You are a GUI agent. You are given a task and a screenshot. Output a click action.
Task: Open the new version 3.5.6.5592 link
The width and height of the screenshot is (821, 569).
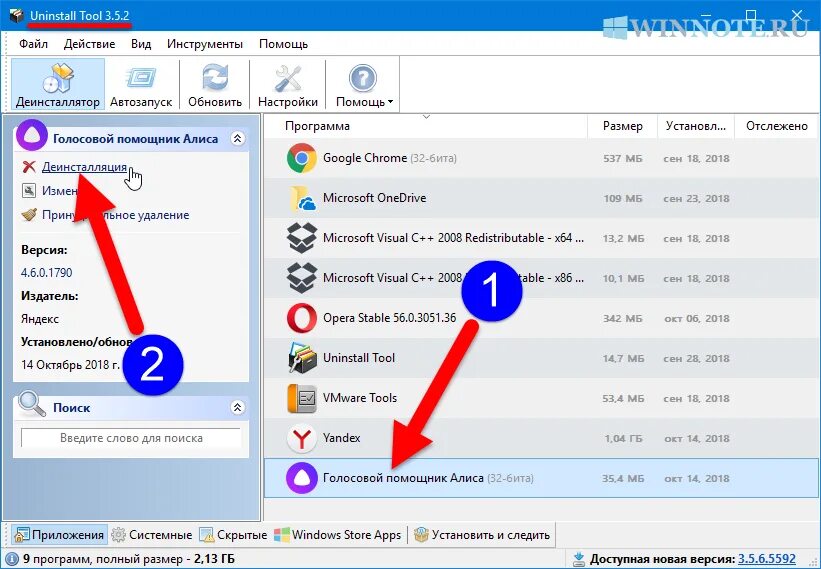pyautogui.click(x=767, y=559)
